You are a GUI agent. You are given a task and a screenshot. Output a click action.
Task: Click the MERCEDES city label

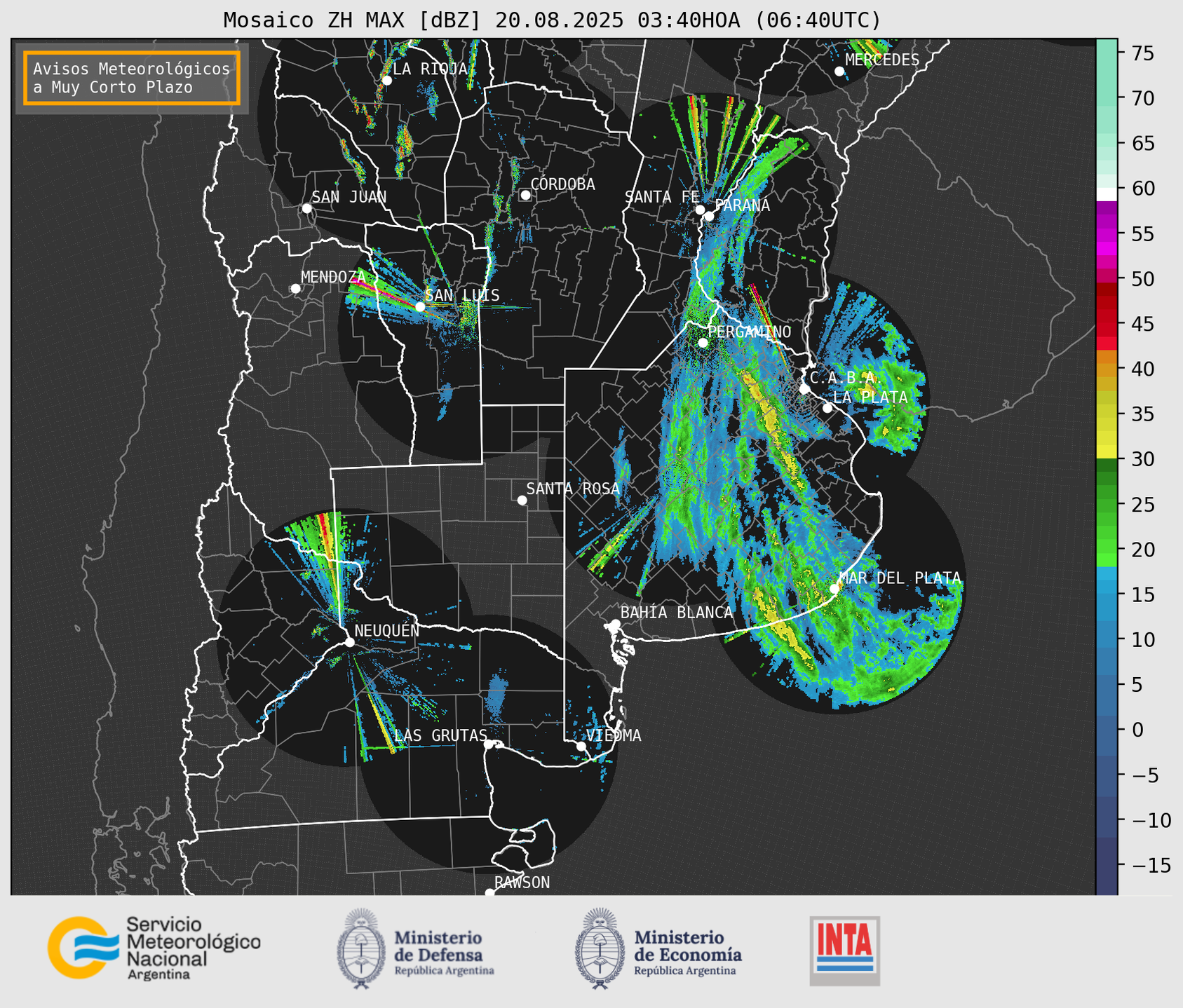coord(882,60)
